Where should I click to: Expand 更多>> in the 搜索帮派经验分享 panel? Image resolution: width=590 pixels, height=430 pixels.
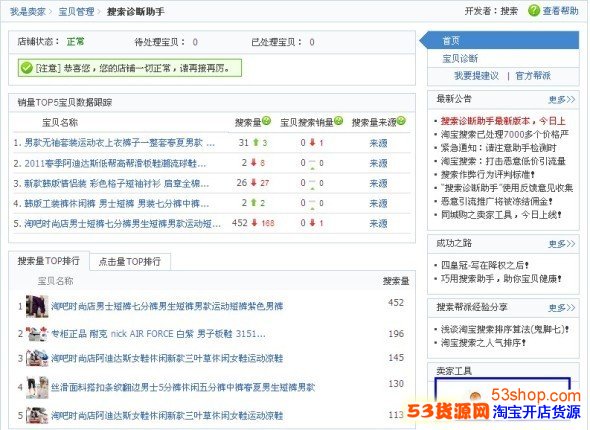(561, 307)
